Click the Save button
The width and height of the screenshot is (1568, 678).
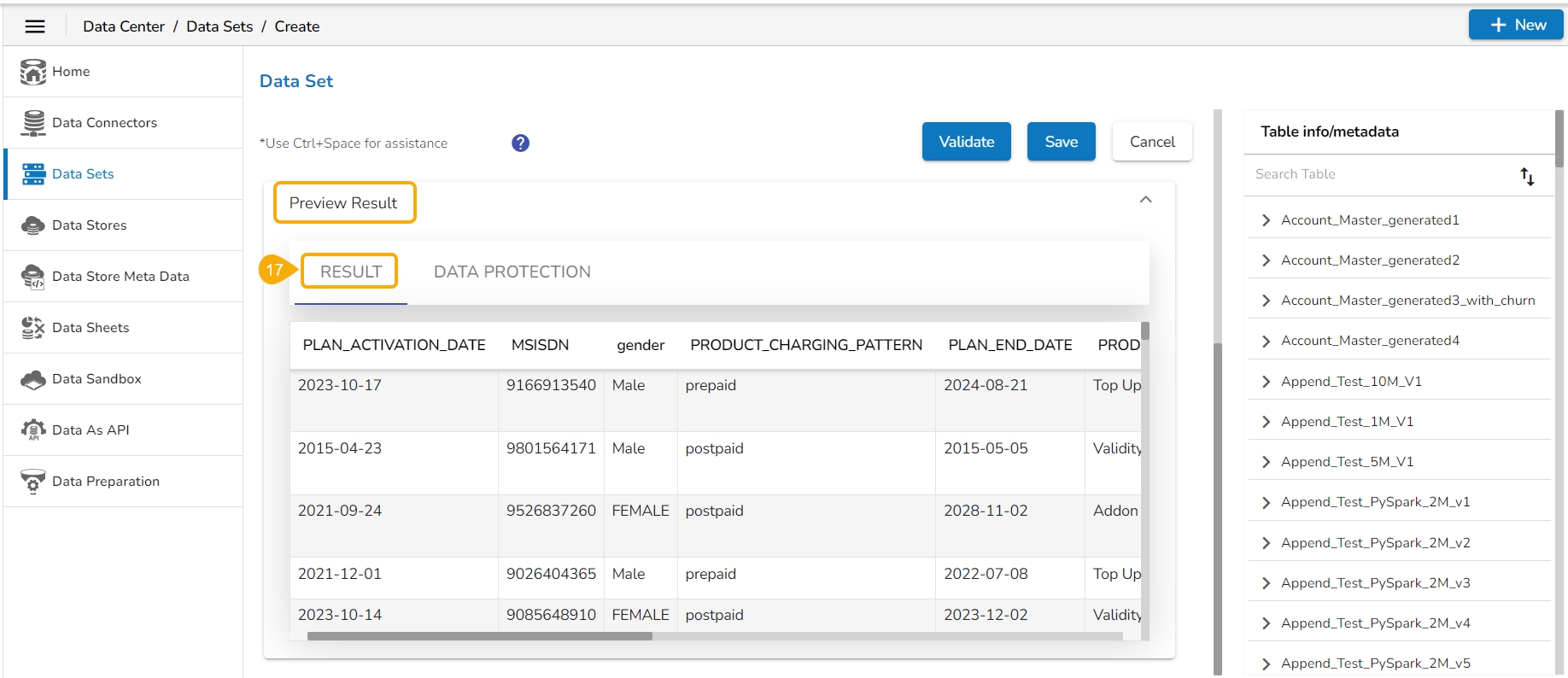click(1061, 142)
